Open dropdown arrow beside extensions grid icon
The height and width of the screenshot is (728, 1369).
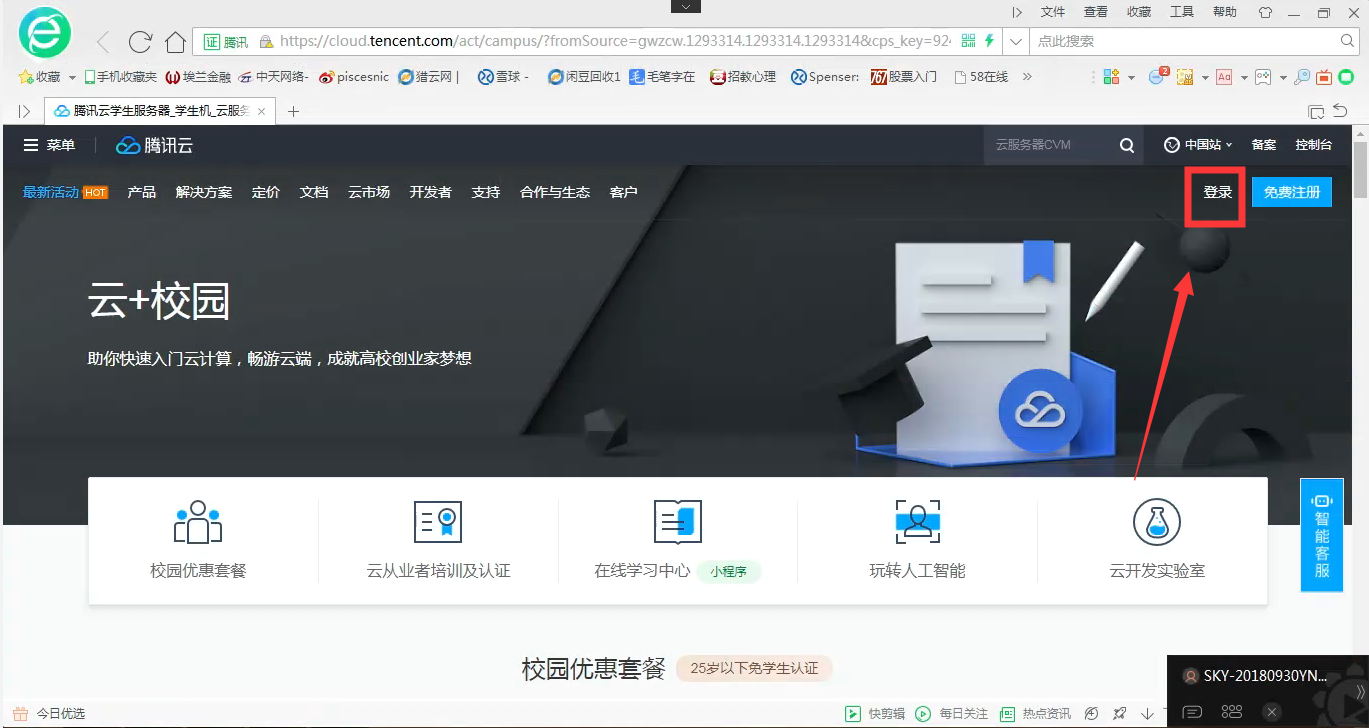point(1132,77)
